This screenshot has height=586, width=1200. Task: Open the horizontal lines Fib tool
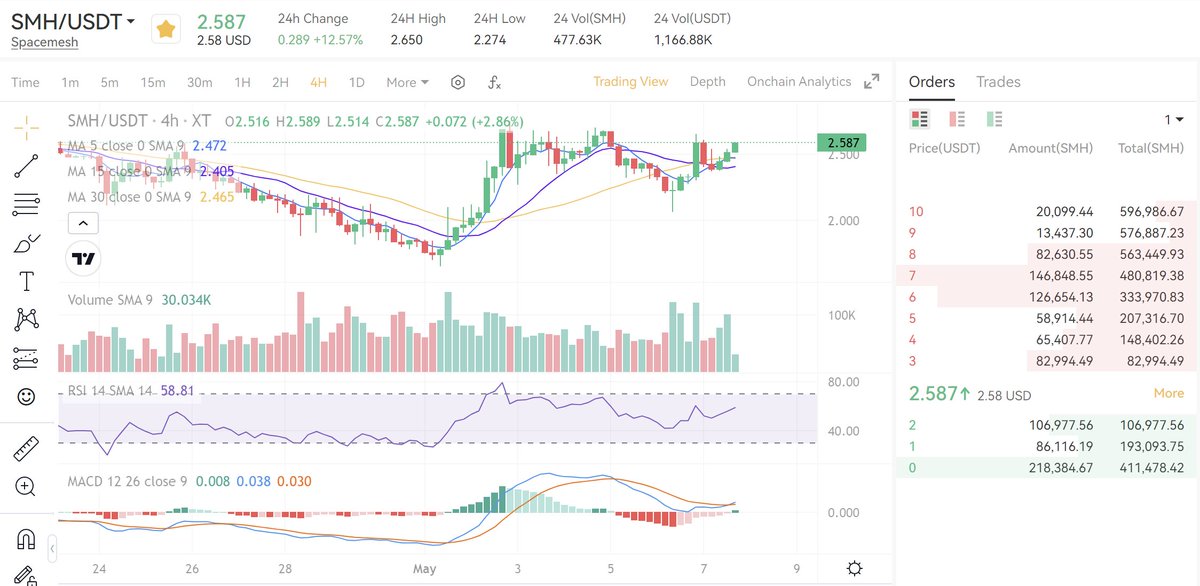(27, 205)
